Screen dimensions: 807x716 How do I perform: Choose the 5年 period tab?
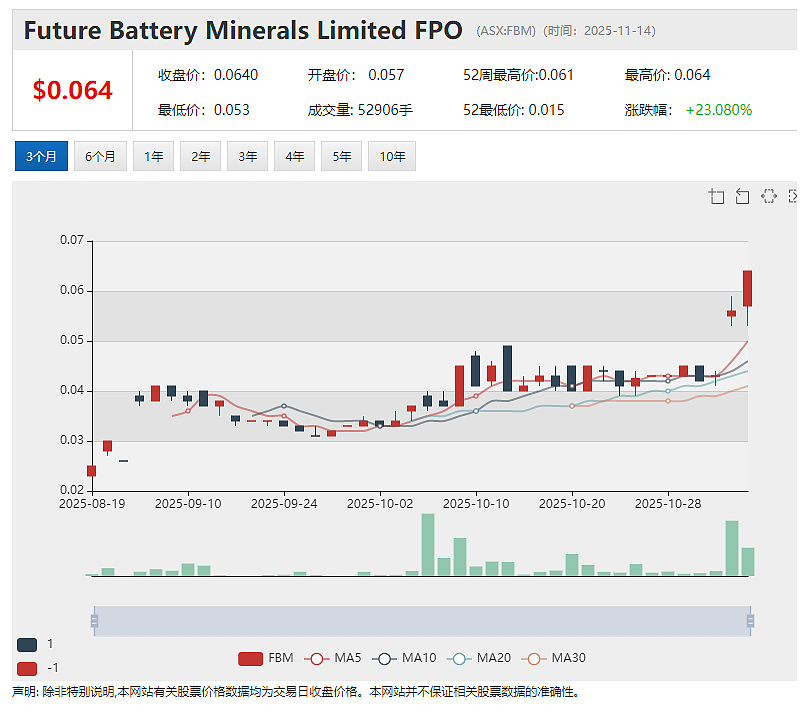click(341, 156)
